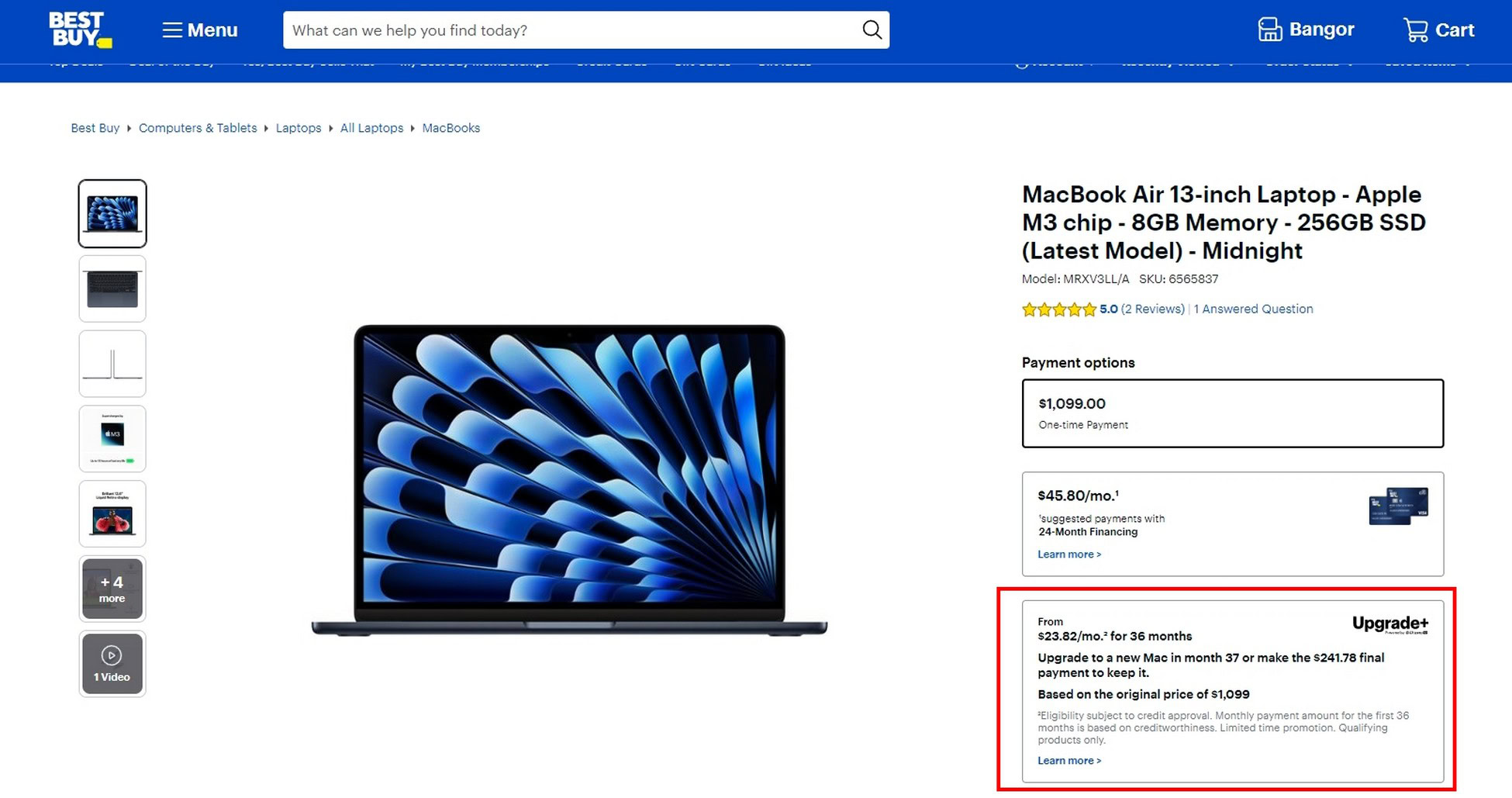1512x798 pixels.
Task: Open Computers & Tablets breadcrumb
Action: click(x=198, y=128)
